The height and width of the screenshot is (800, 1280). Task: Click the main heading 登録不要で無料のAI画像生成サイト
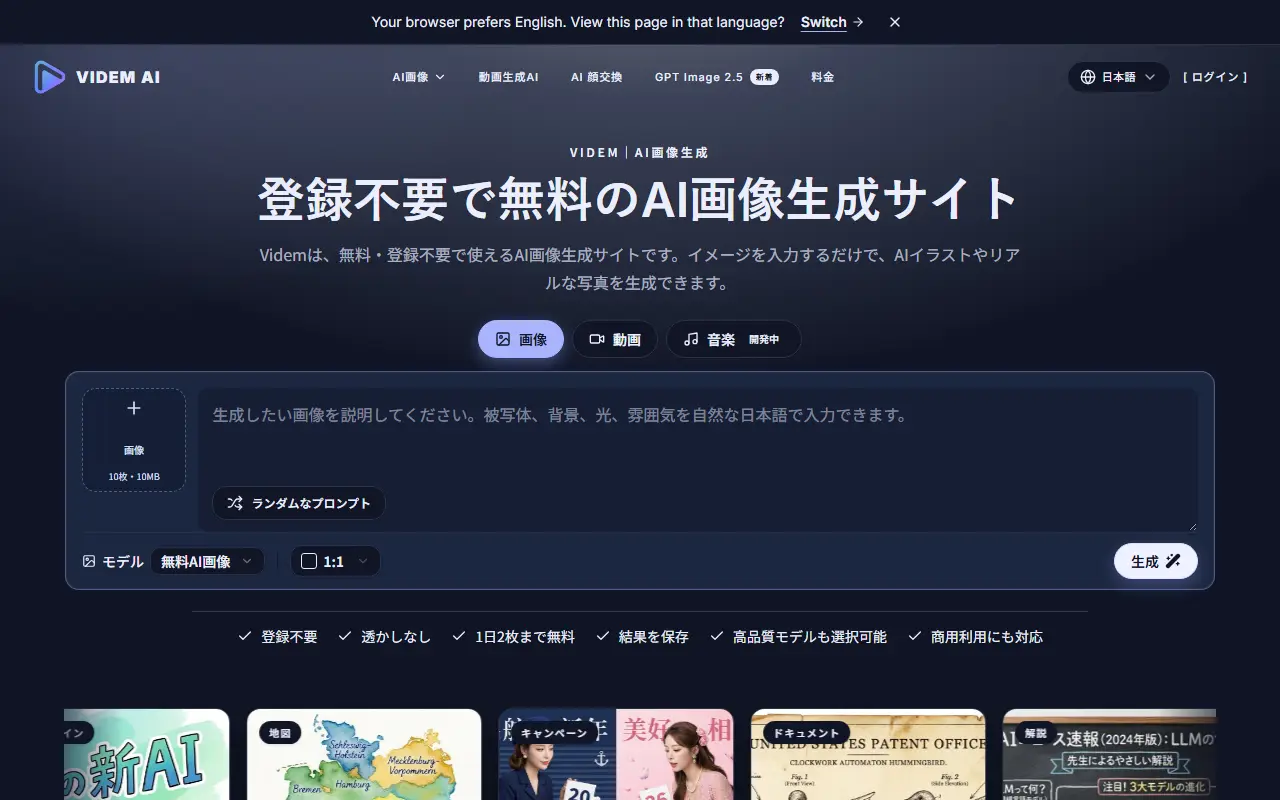(x=639, y=199)
